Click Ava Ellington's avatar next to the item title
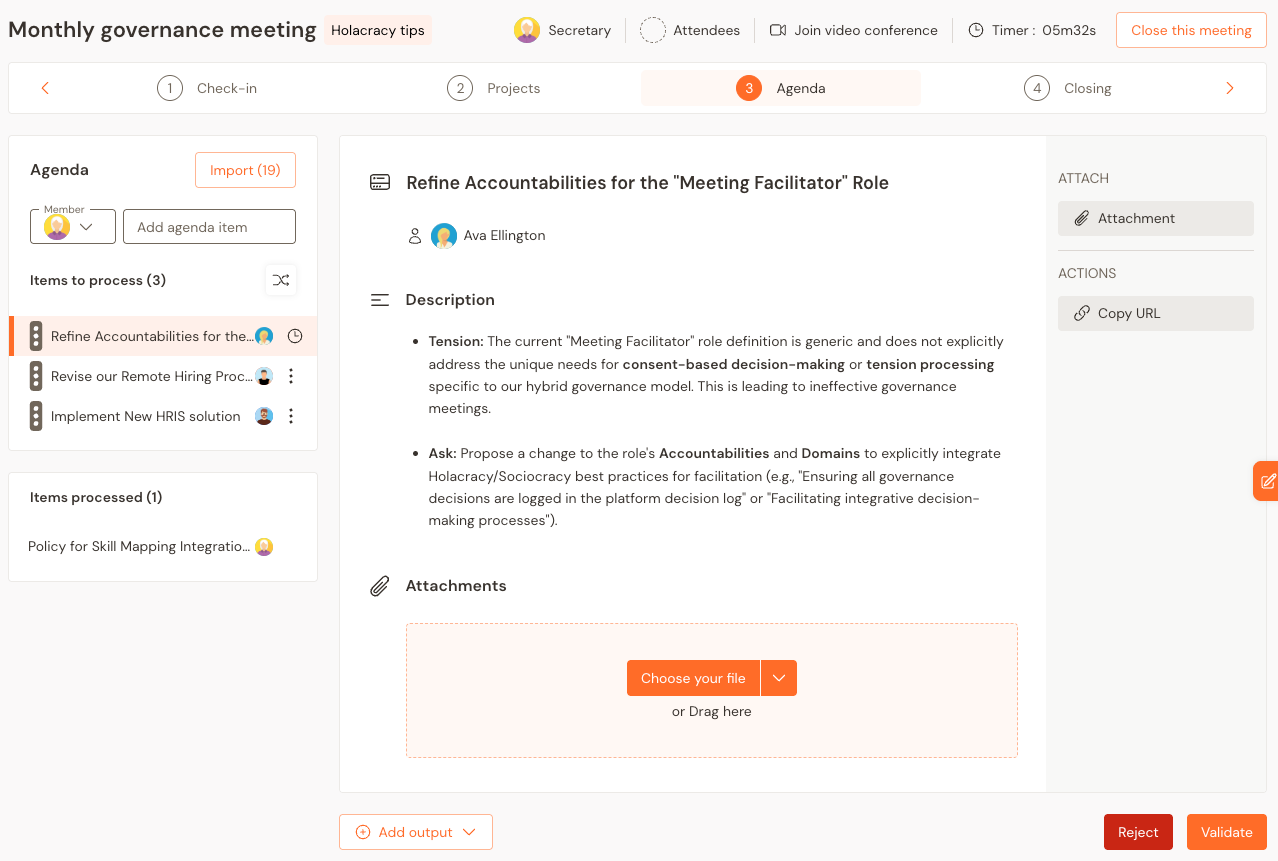Screen dimensions: 1278x861 point(444,235)
